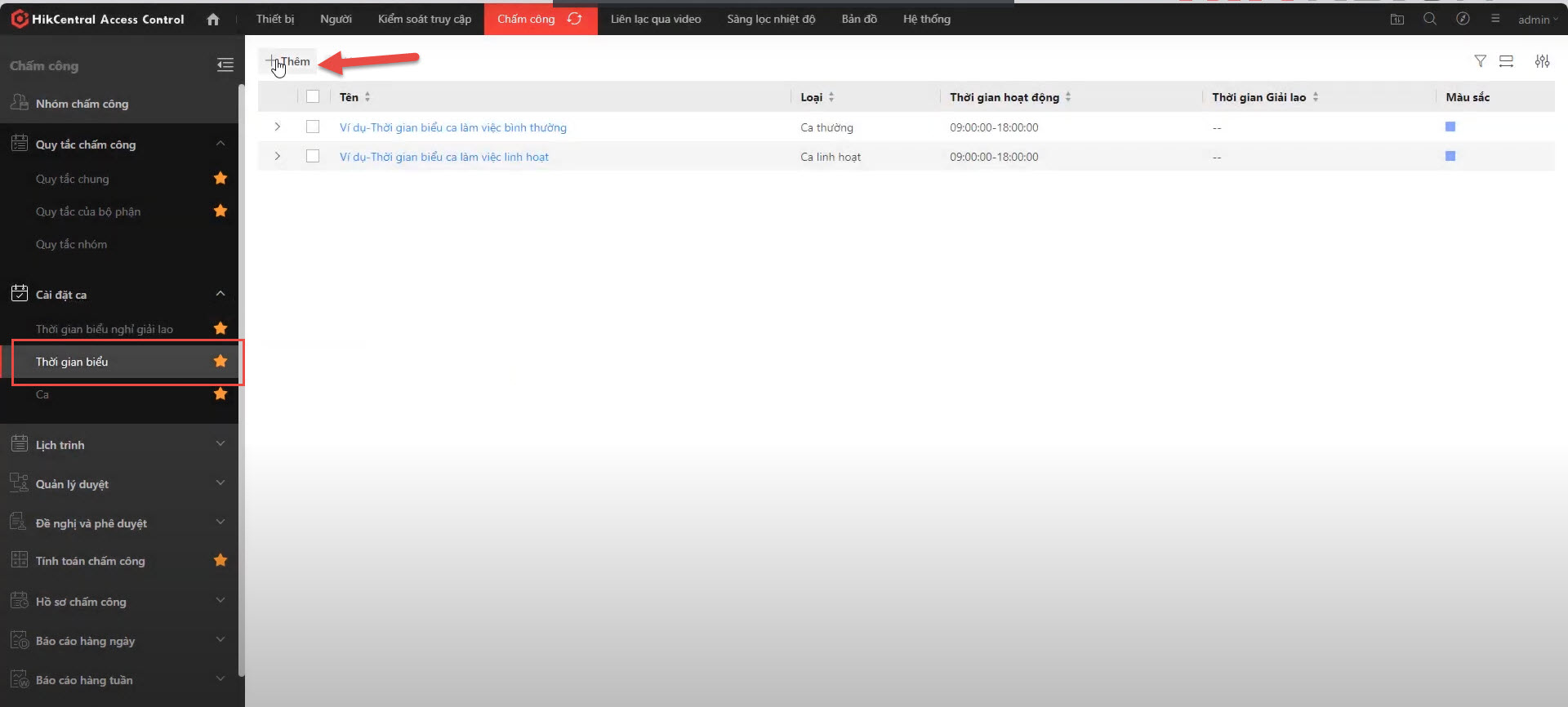Click the star next to Tính toán chấm công

[x=220, y=561]
